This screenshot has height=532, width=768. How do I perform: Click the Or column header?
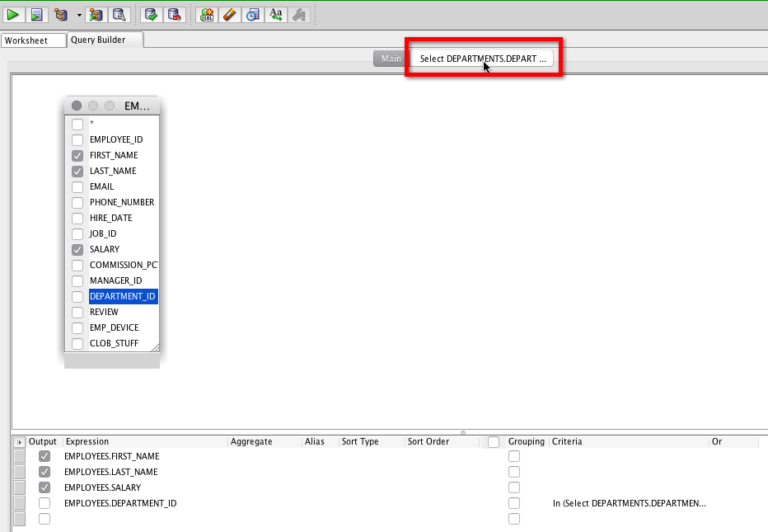734,441
